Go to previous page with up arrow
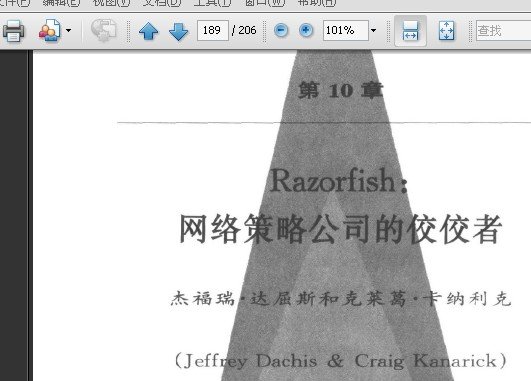531x381 pixels. click(x=149, y=31)
